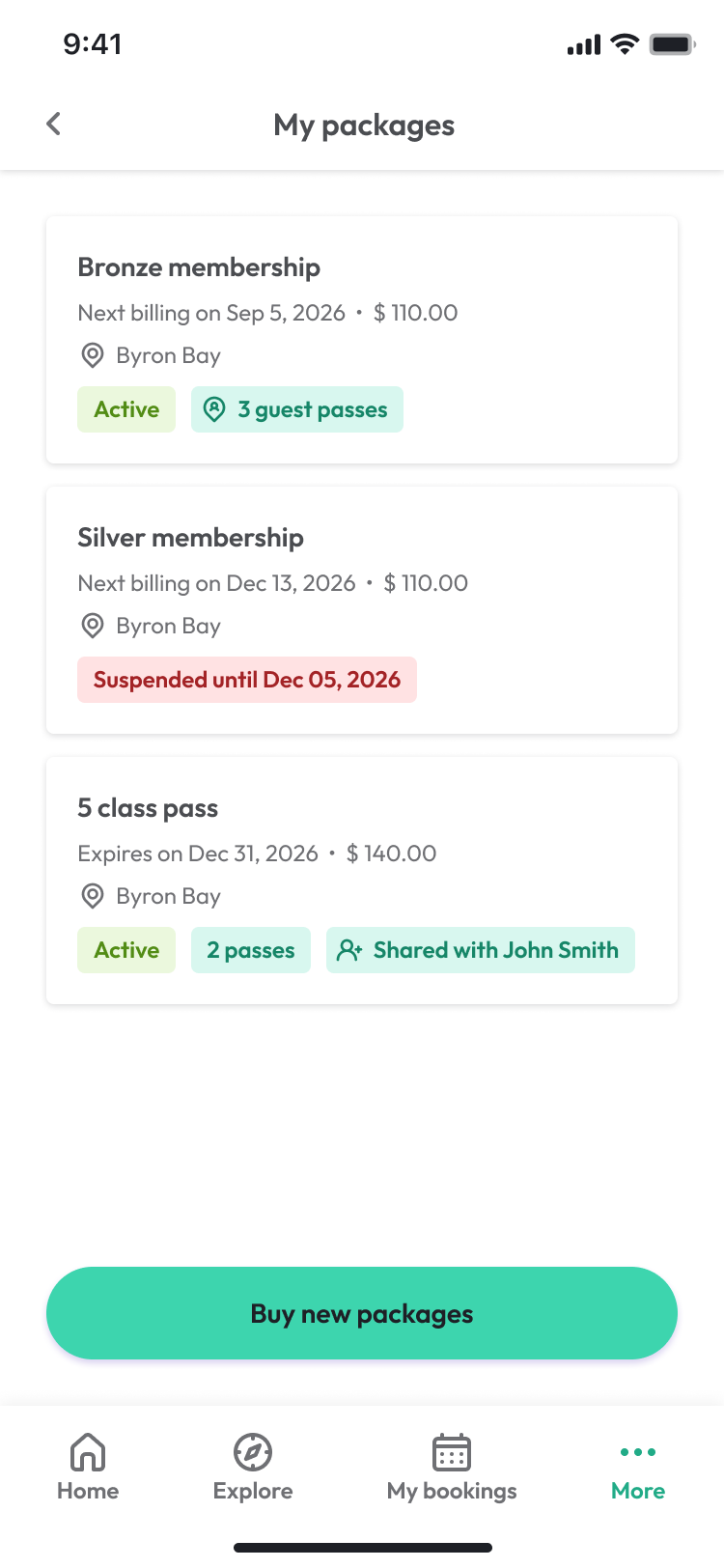Viewport: 724px width, 1568px height.
Task: Tap location pin in Silver membership card
Action: pyautogui.click(x=93, y=626)
